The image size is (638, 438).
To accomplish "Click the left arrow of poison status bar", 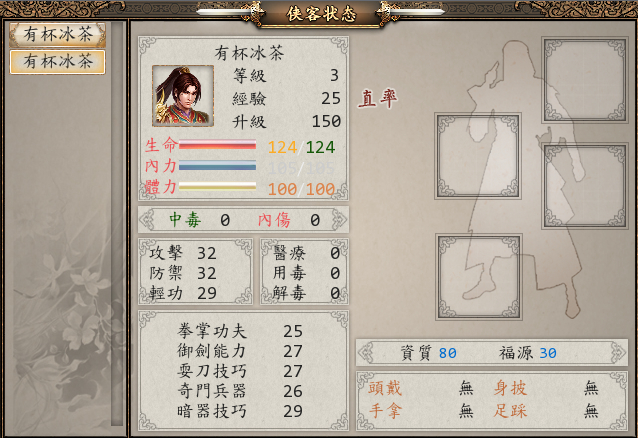I will coord(147,220).
